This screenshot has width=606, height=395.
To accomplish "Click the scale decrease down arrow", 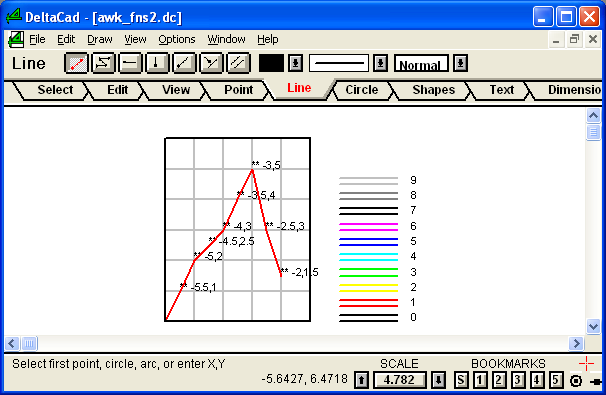I will (x=438, y=380).
